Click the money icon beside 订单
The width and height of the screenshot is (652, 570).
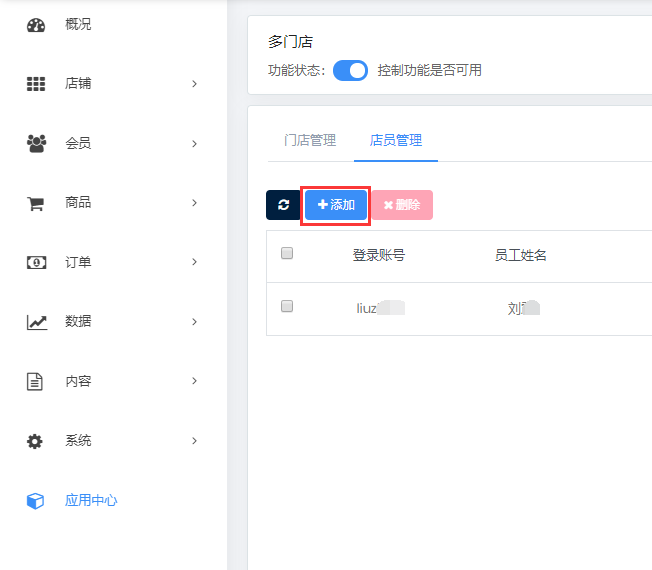[x=36, y=262]
